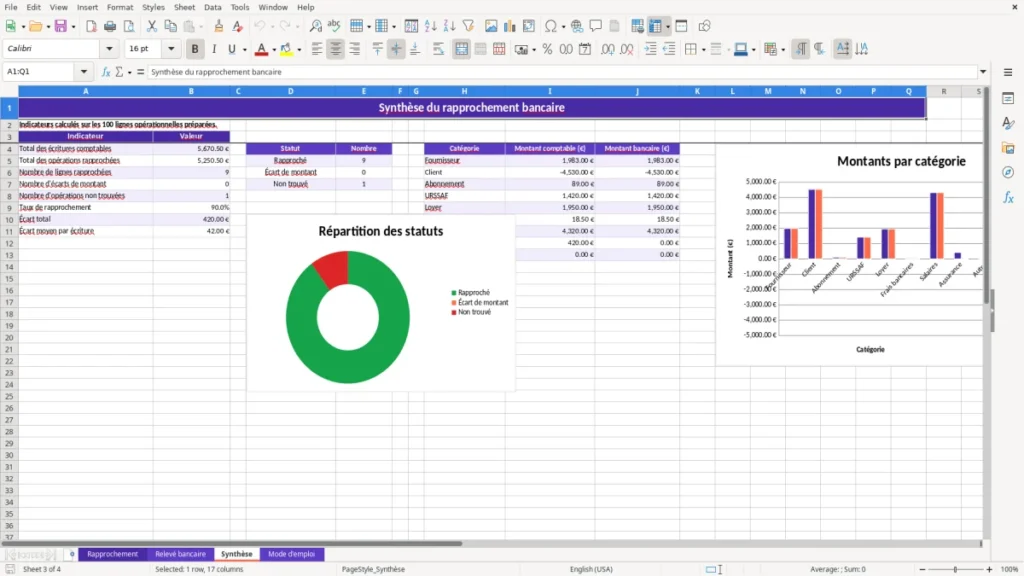
Task: Click the Print Preview icon
Action: point(129,26)
